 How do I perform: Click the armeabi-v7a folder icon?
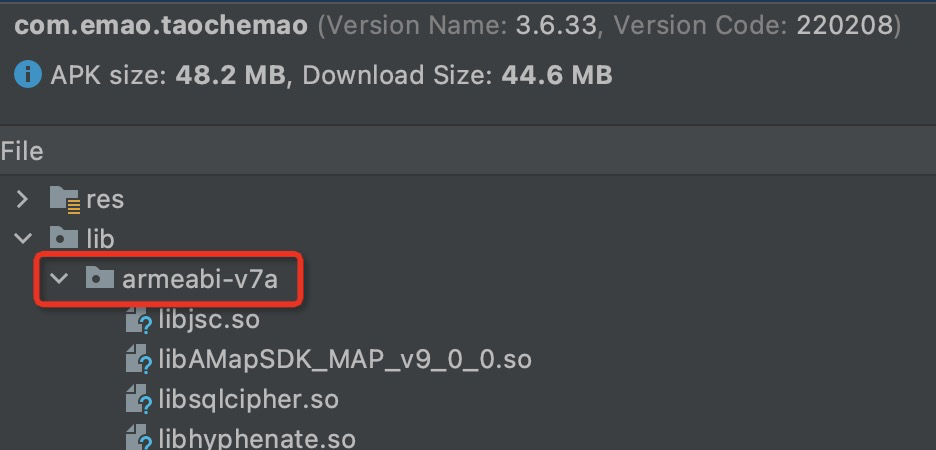98,279
